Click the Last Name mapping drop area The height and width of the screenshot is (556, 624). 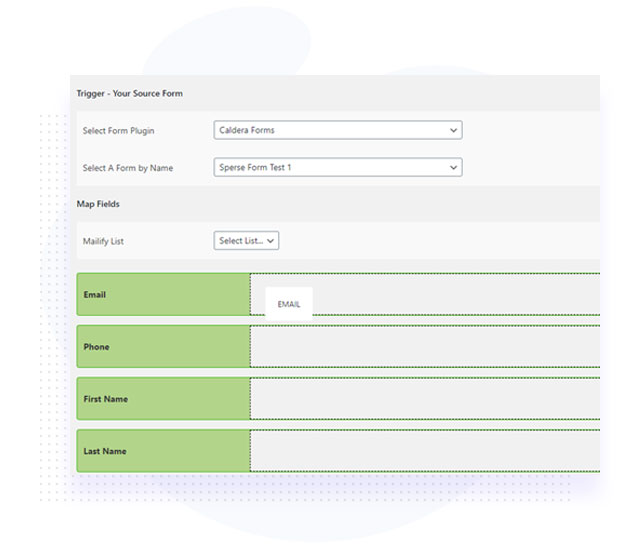click(x=425, y=451)
